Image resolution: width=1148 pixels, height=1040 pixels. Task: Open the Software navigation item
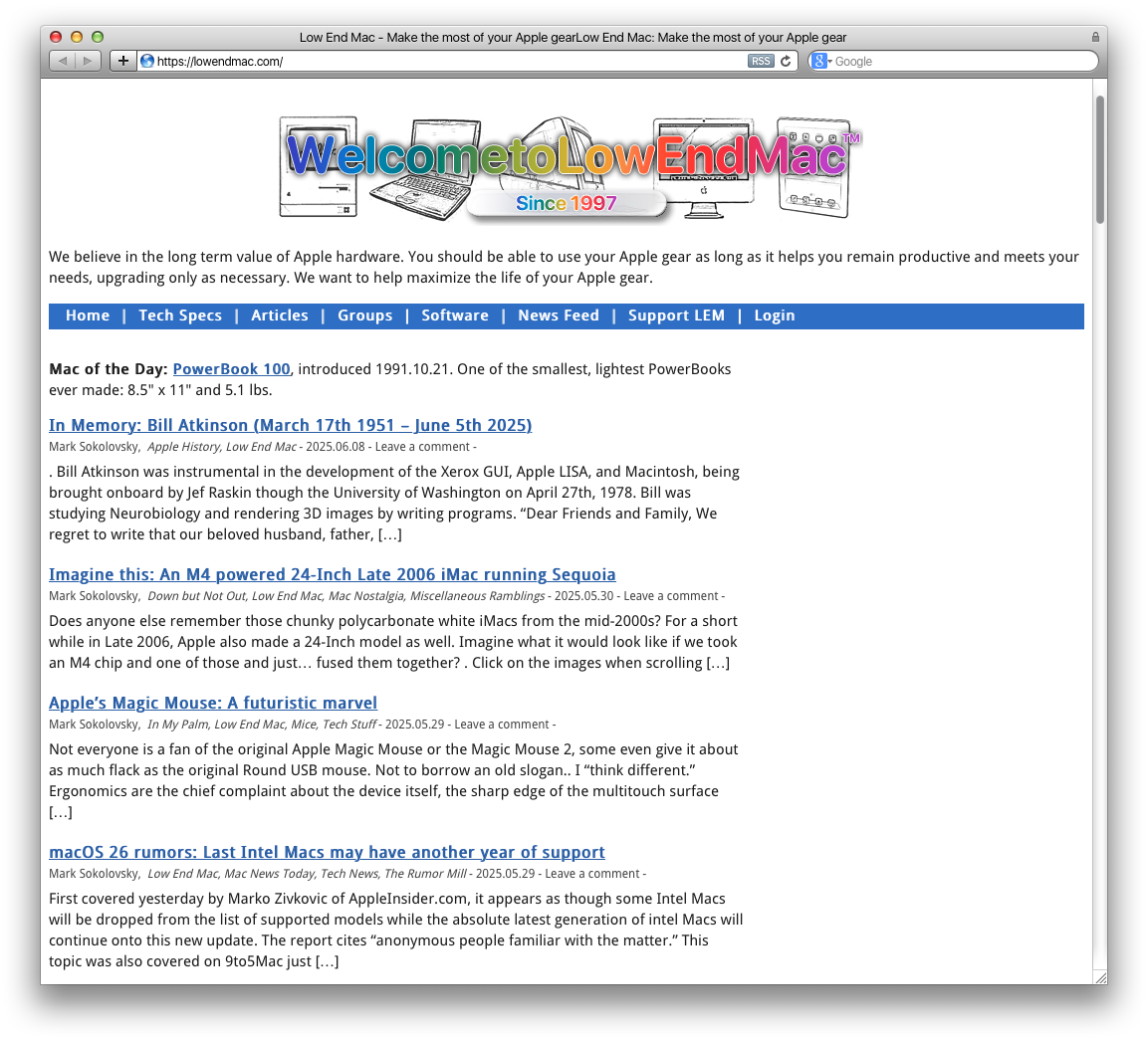tap(455, 315)
